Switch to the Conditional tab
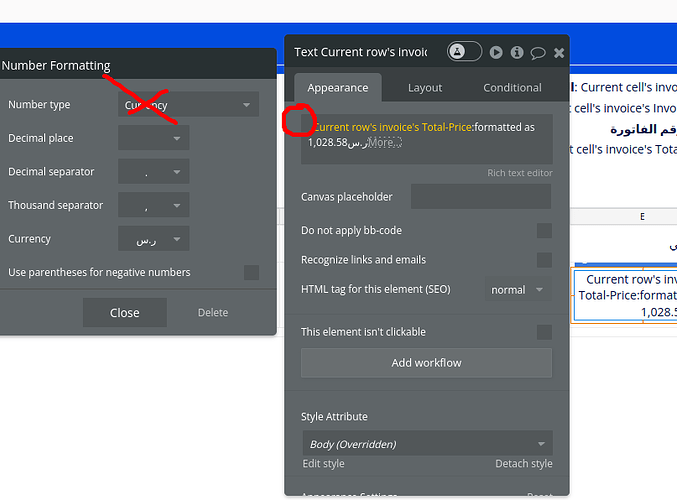Screen dimensions: 677x500 [x=512, y=88]
